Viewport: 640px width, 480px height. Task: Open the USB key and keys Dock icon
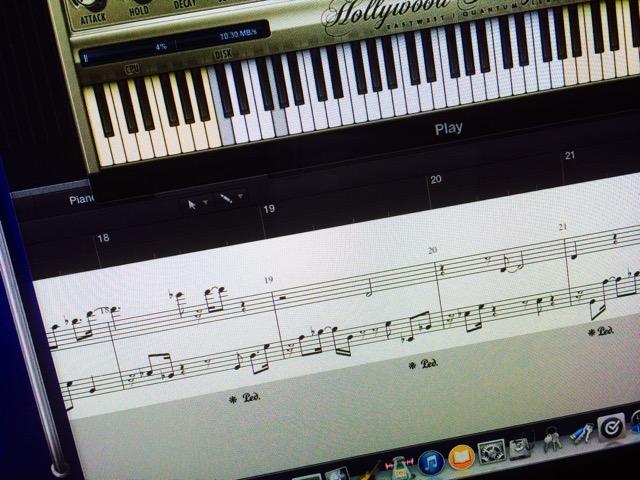pos(581,433)
